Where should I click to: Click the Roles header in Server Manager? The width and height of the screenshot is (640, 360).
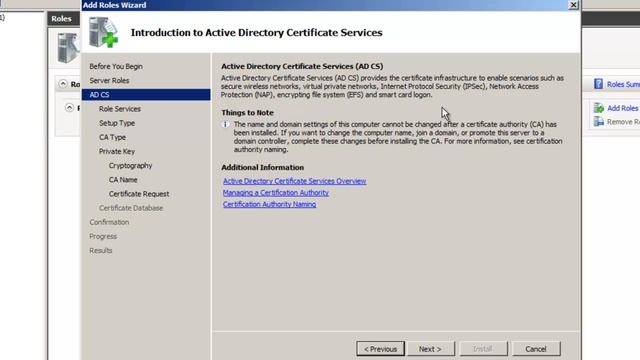[x=61, y=19]
